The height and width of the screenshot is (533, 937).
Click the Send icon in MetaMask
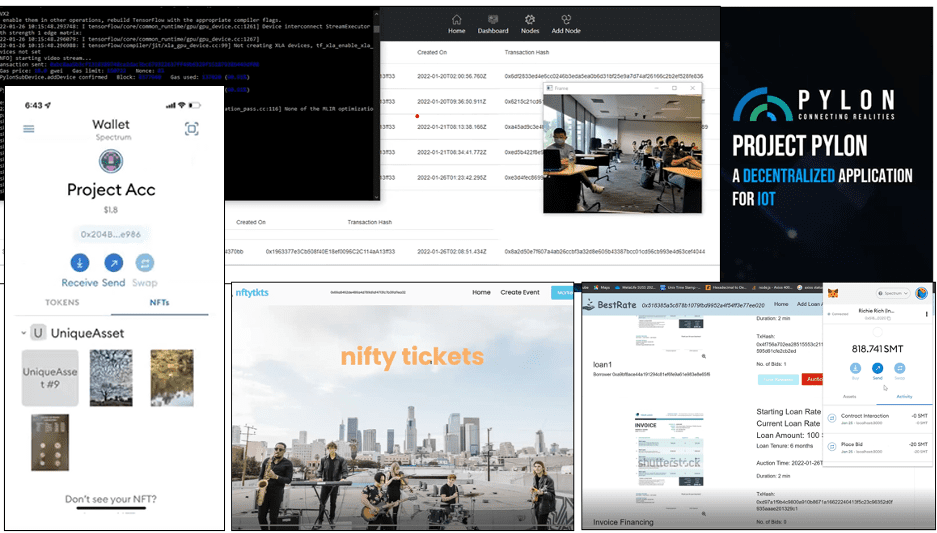(877, 369)
